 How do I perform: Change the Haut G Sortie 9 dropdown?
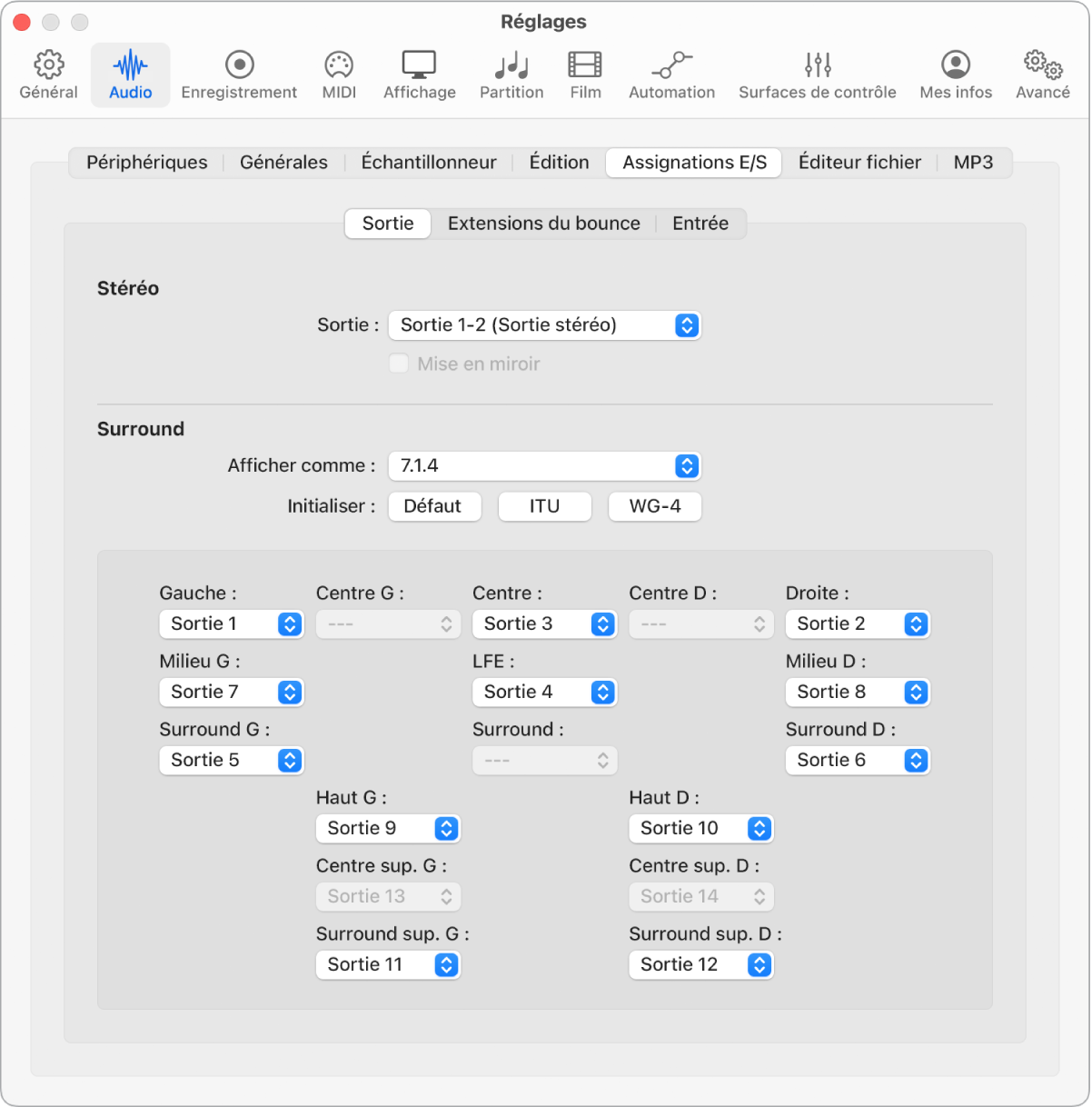[x=388, y=829]
